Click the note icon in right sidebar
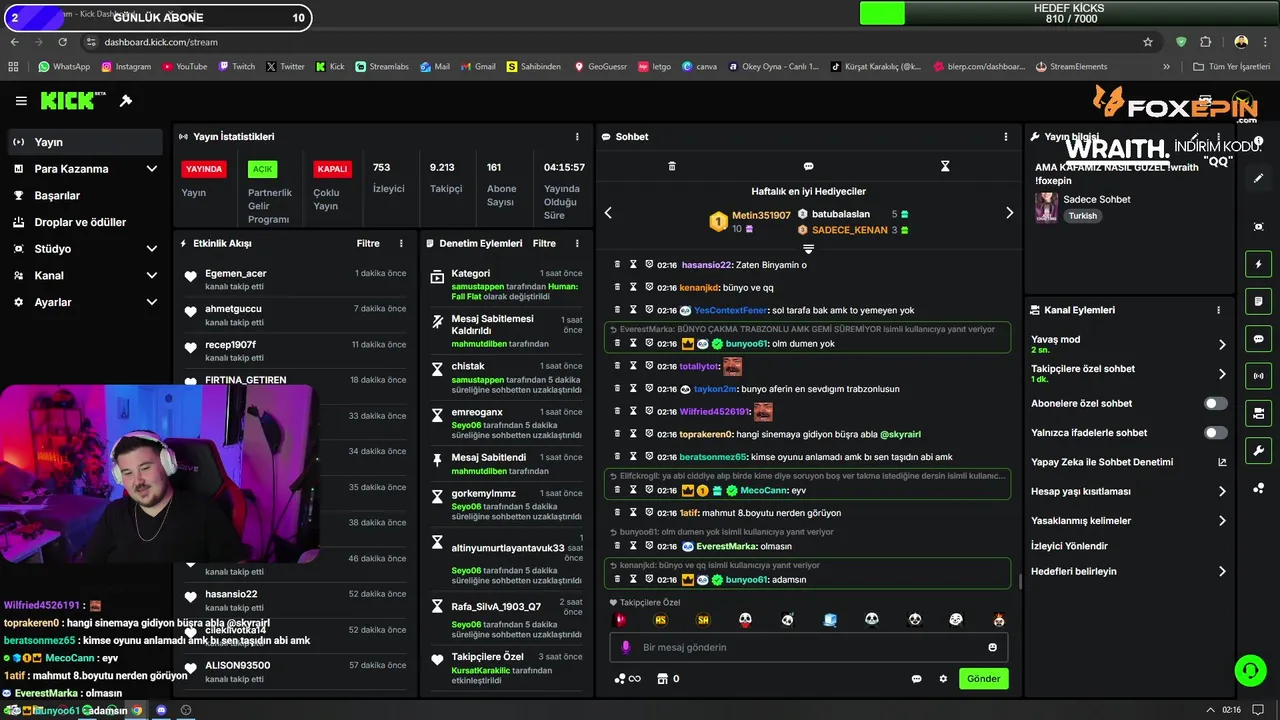The image size is (1280, 720). [1258, 301]
